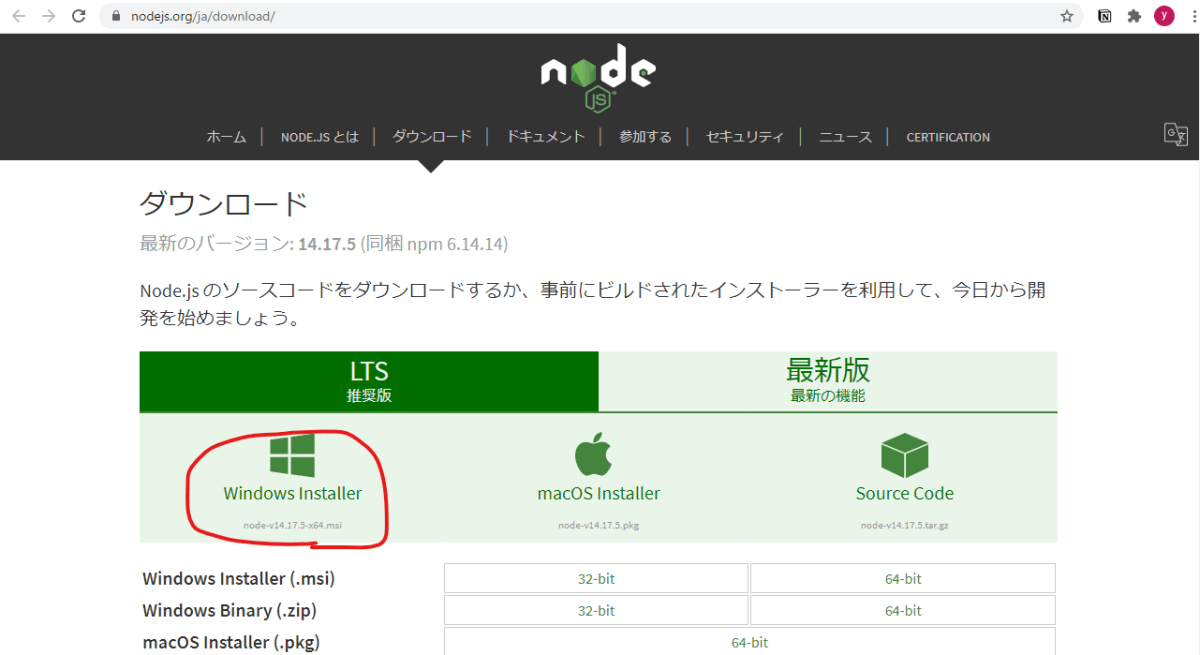
Task: Download Windows Installer (.msi) 32-bit
Action: click(x=596, y=578)
